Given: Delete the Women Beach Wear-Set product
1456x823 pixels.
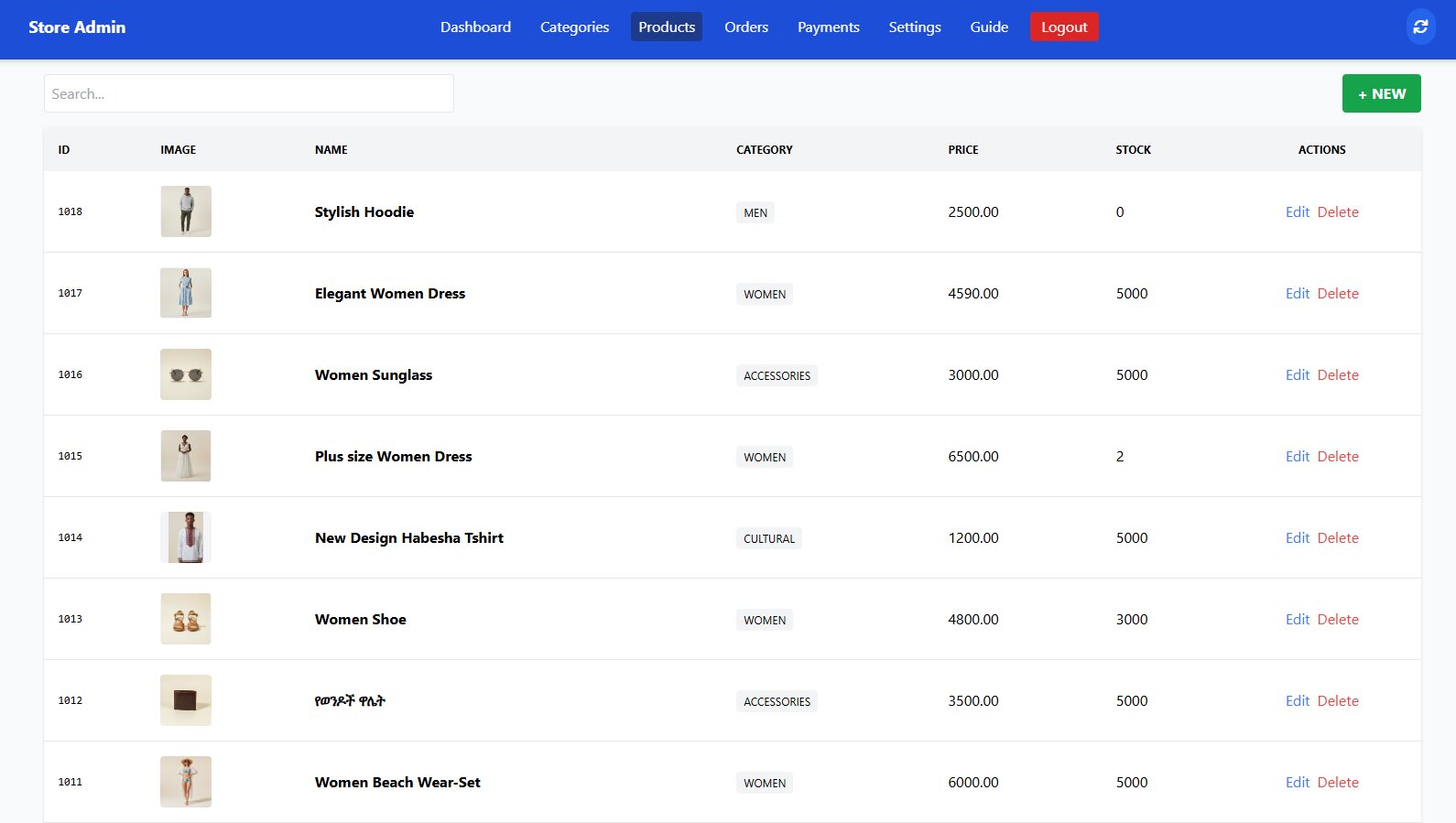Looking at the screenshot, I should [1337, 783].
